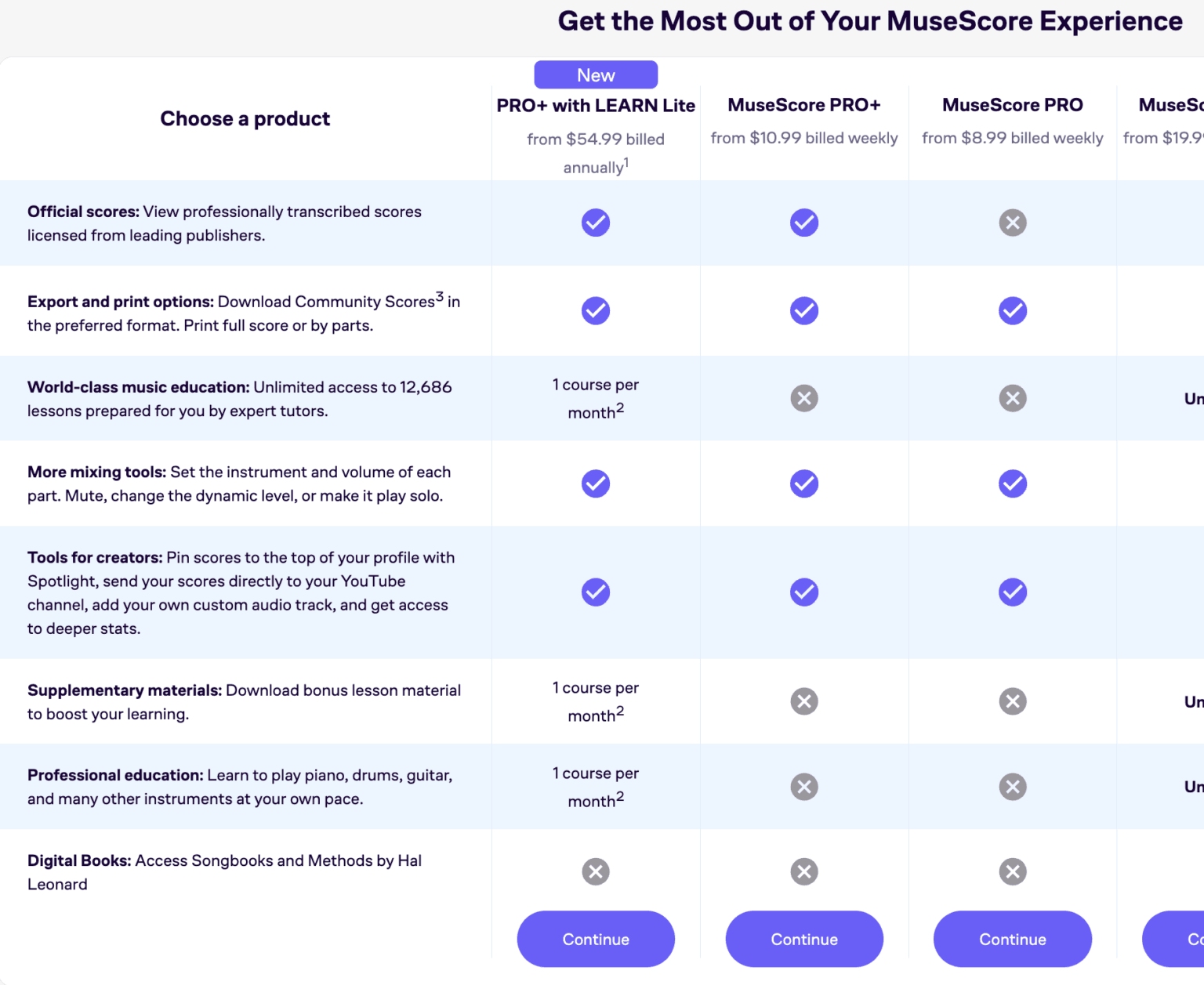Click Continue under MuseScore PRO+
The height and width of the screenshot is (985, 1204).
[x=804, y=939]
